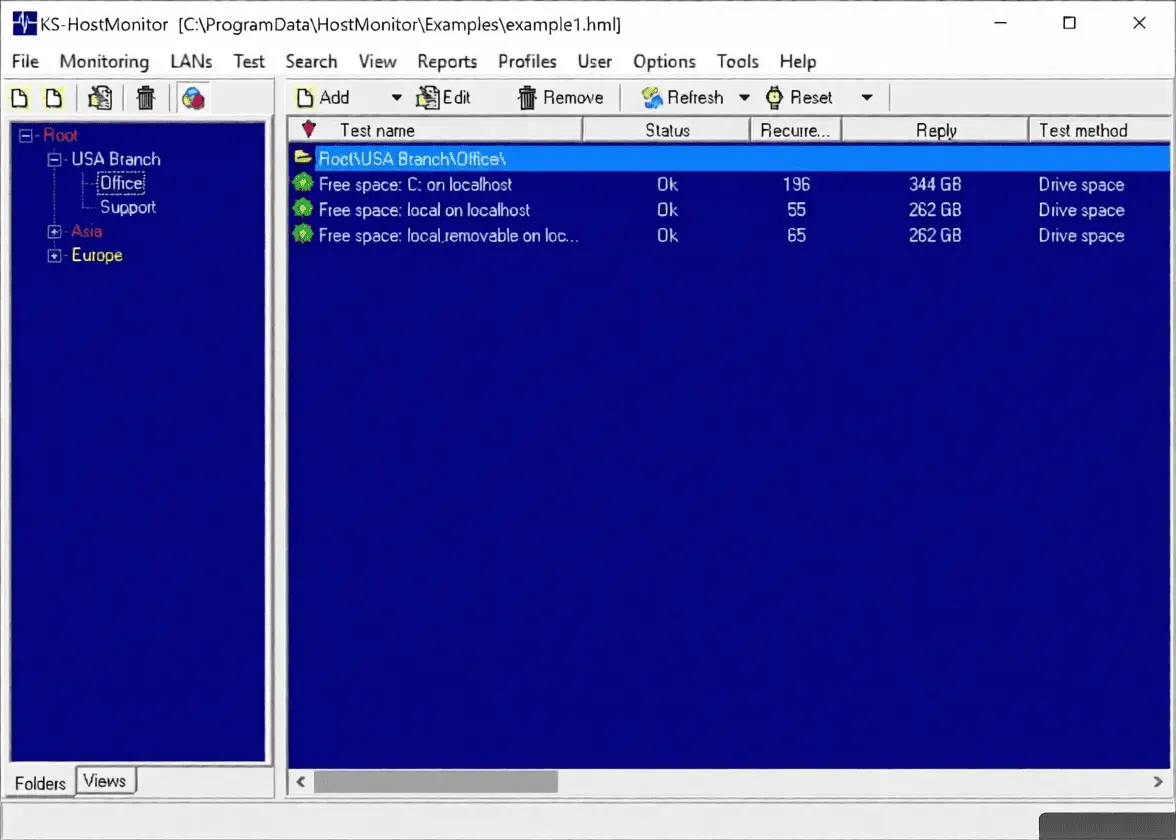1176x840 pixels.
Task: Click the scroll left arrow
Action: click(301, 782)
